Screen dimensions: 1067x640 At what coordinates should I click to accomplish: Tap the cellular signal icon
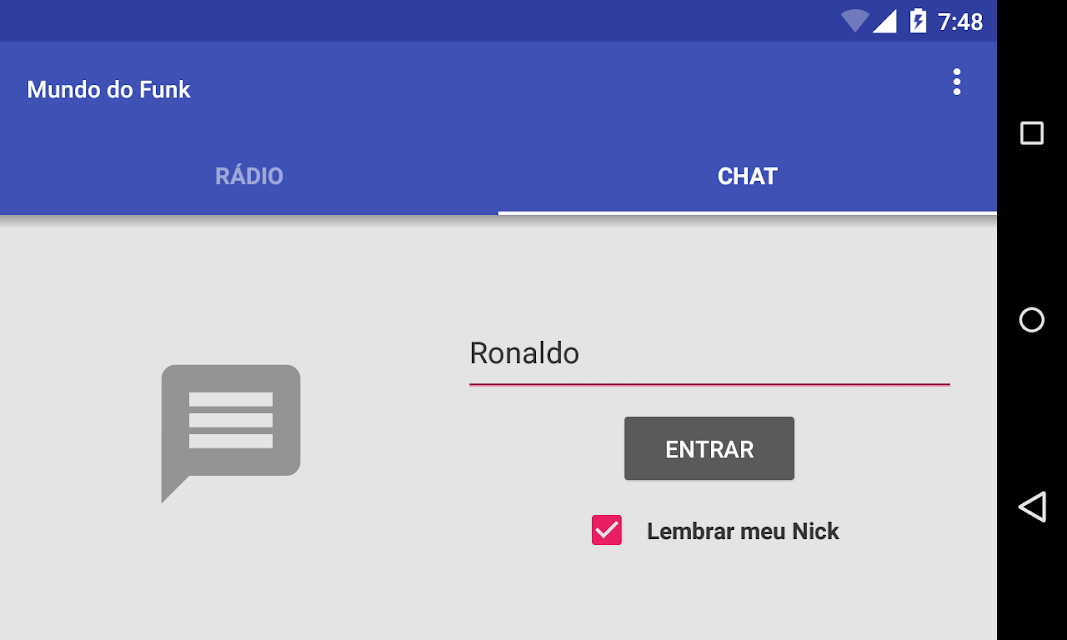click(x=884, y=21)
